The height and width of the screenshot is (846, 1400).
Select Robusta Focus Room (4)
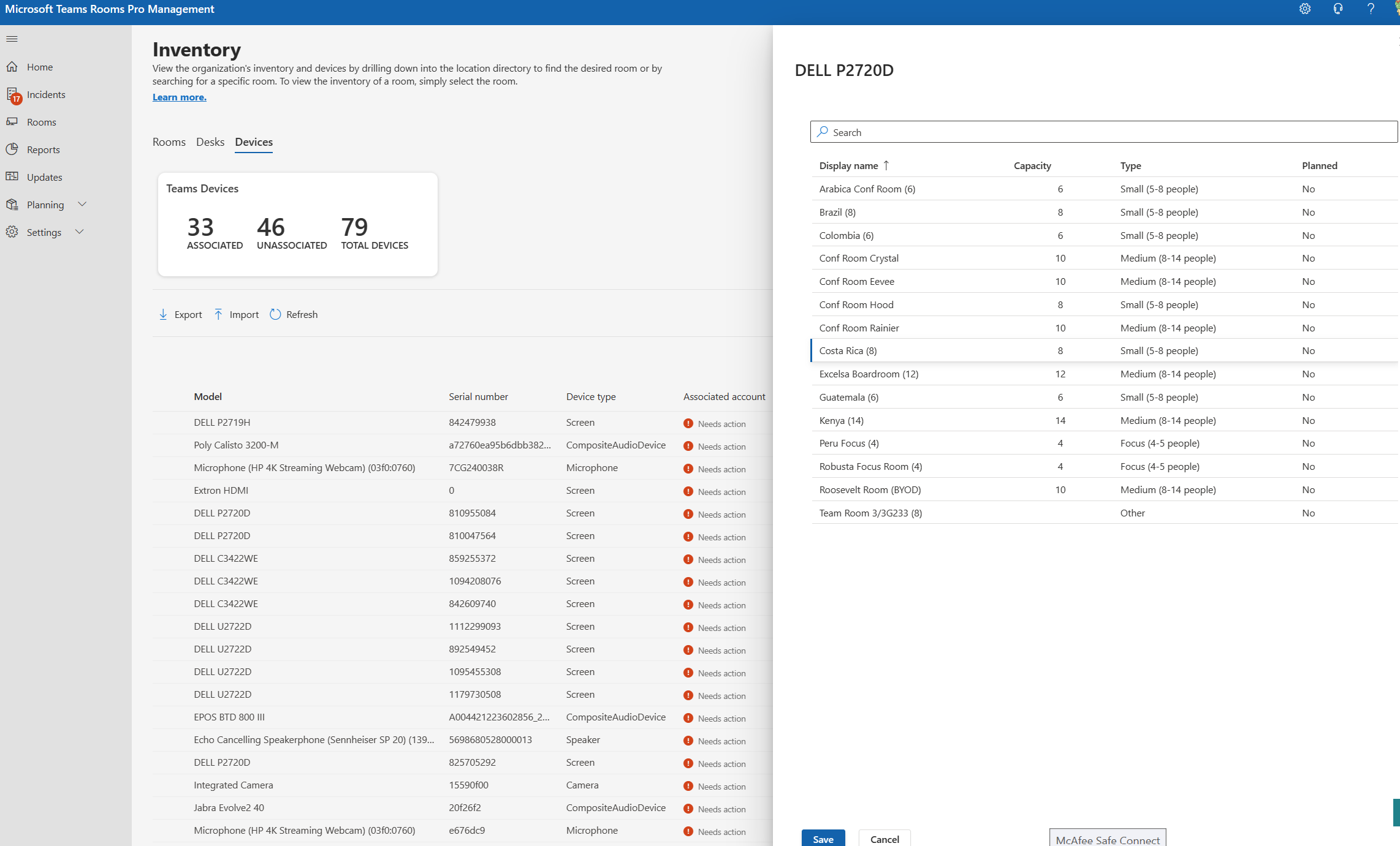point(1105,466)
